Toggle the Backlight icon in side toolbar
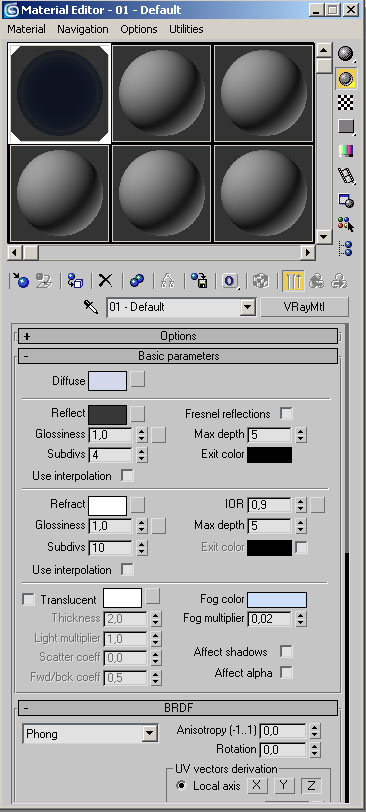This screenshot has height=812, width=366. click(x=346, y=78)
